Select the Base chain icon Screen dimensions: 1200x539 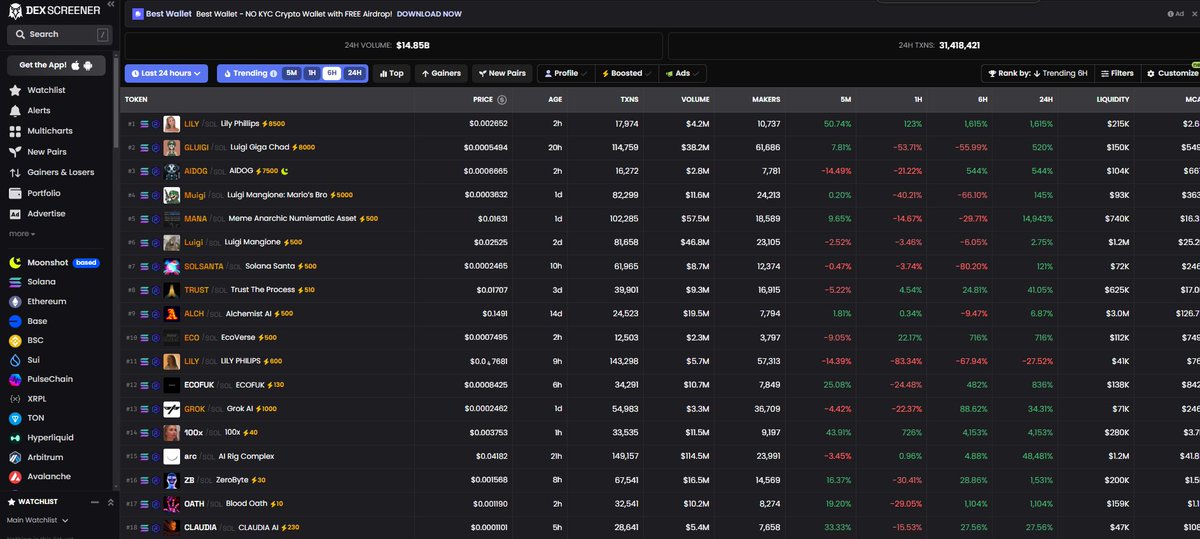pos(15,321)
